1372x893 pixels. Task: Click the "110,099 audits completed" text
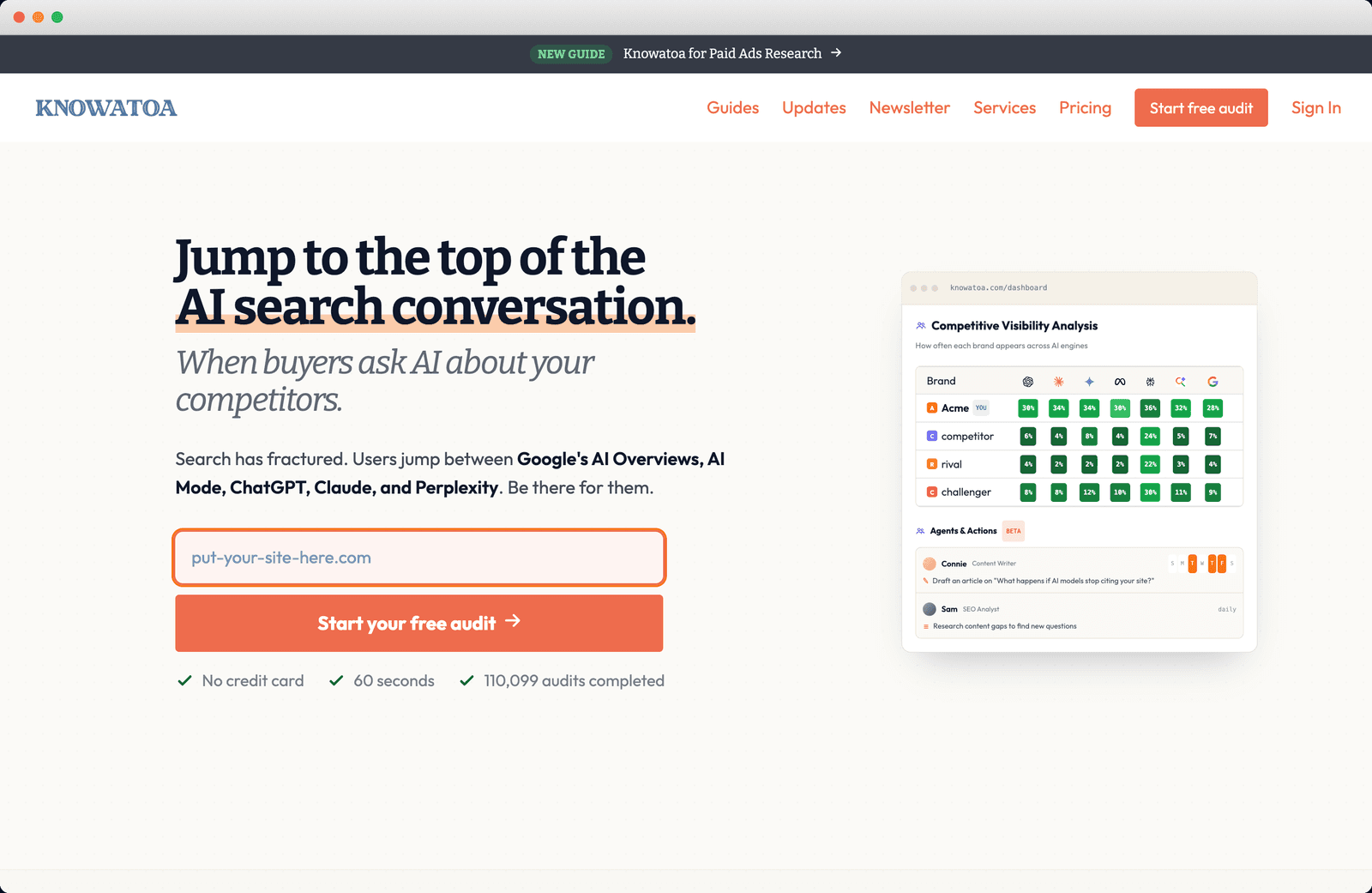pos(574,680)
